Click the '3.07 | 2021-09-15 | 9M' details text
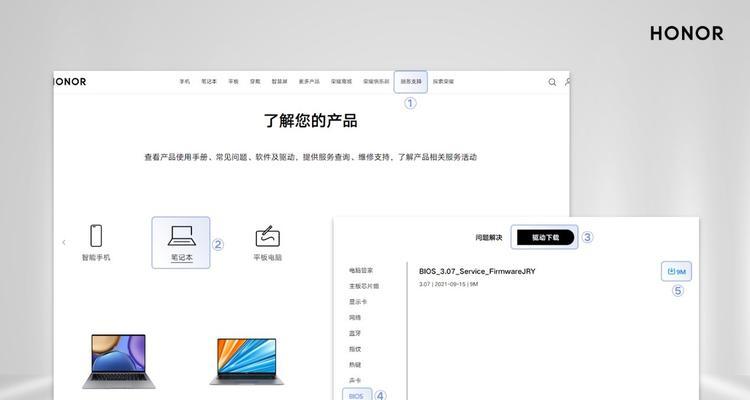This screenshot has width=750, height=400. [449, 284]
